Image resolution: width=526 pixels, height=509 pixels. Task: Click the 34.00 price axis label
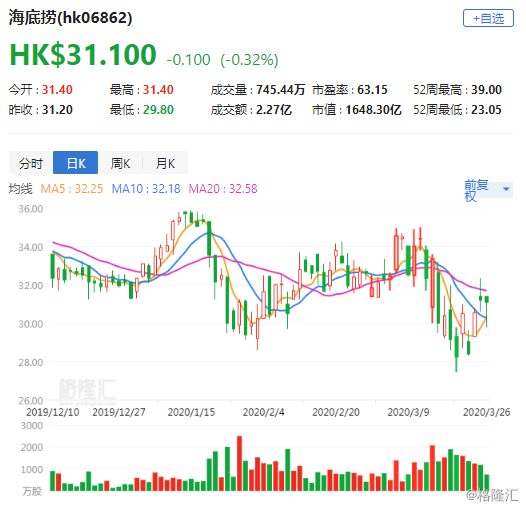pyautogui.click(x=31, y=248)
